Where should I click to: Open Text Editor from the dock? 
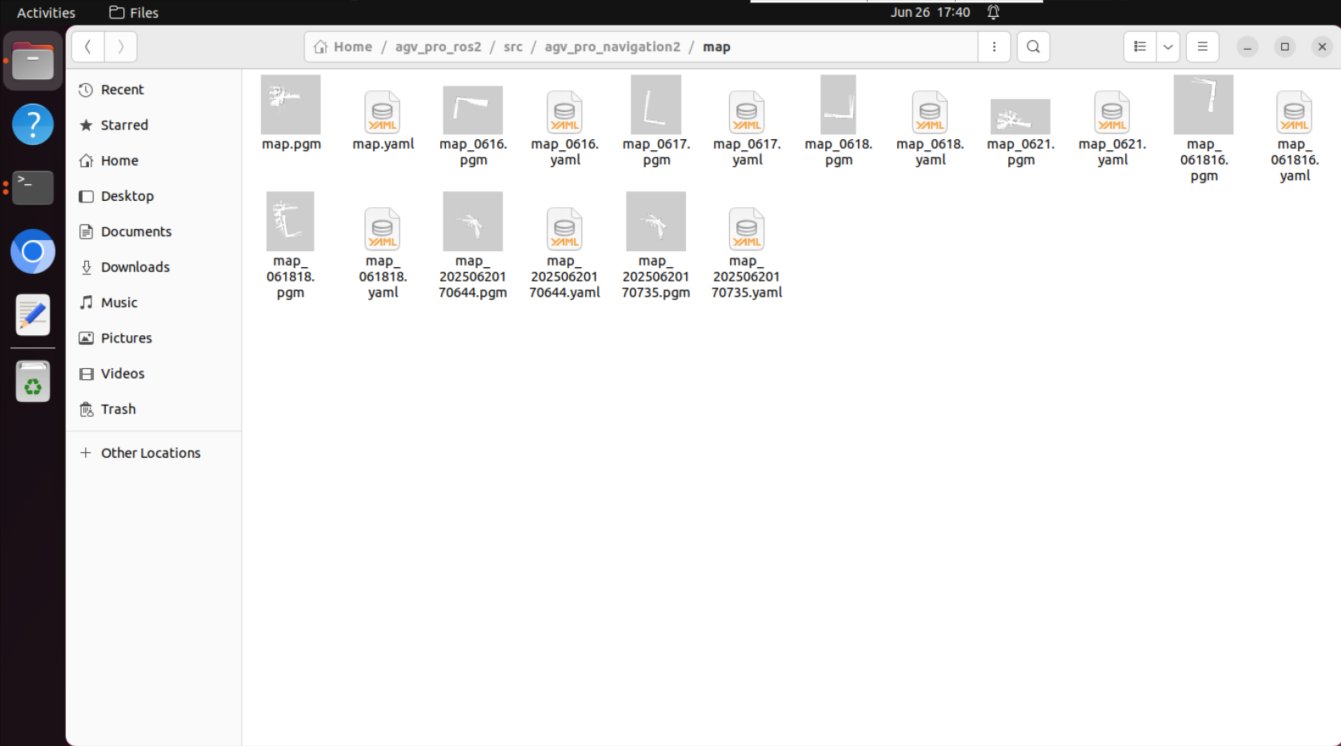coord(33,315)
